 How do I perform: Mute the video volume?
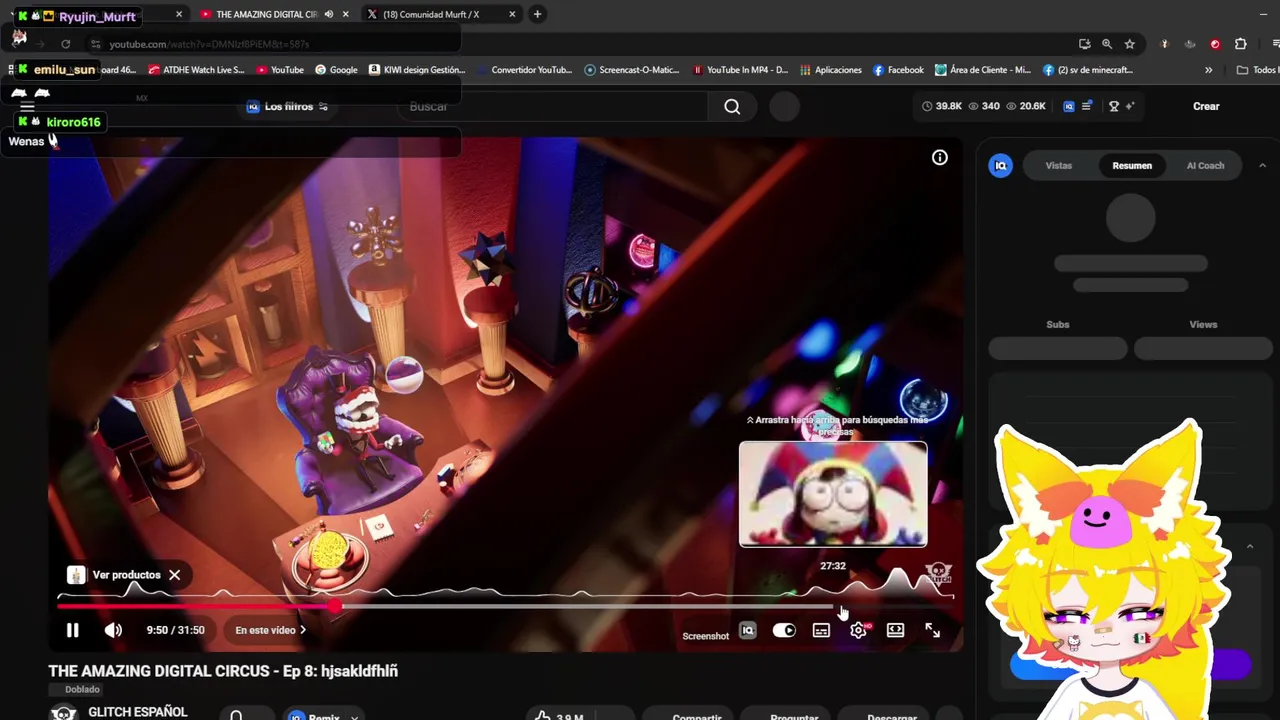click(113, 630)
